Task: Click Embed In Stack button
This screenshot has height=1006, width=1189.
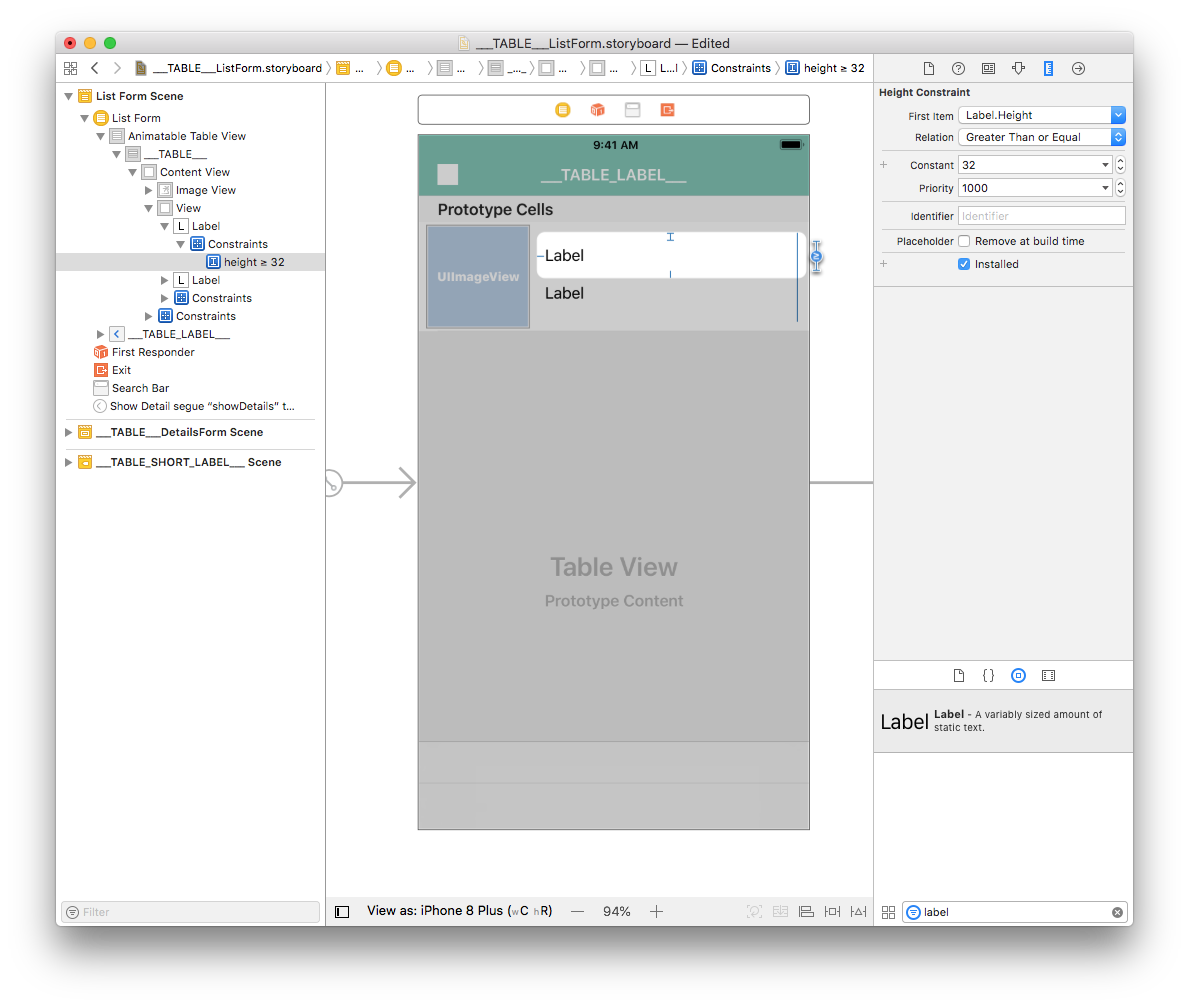Action: coord(780,911)
